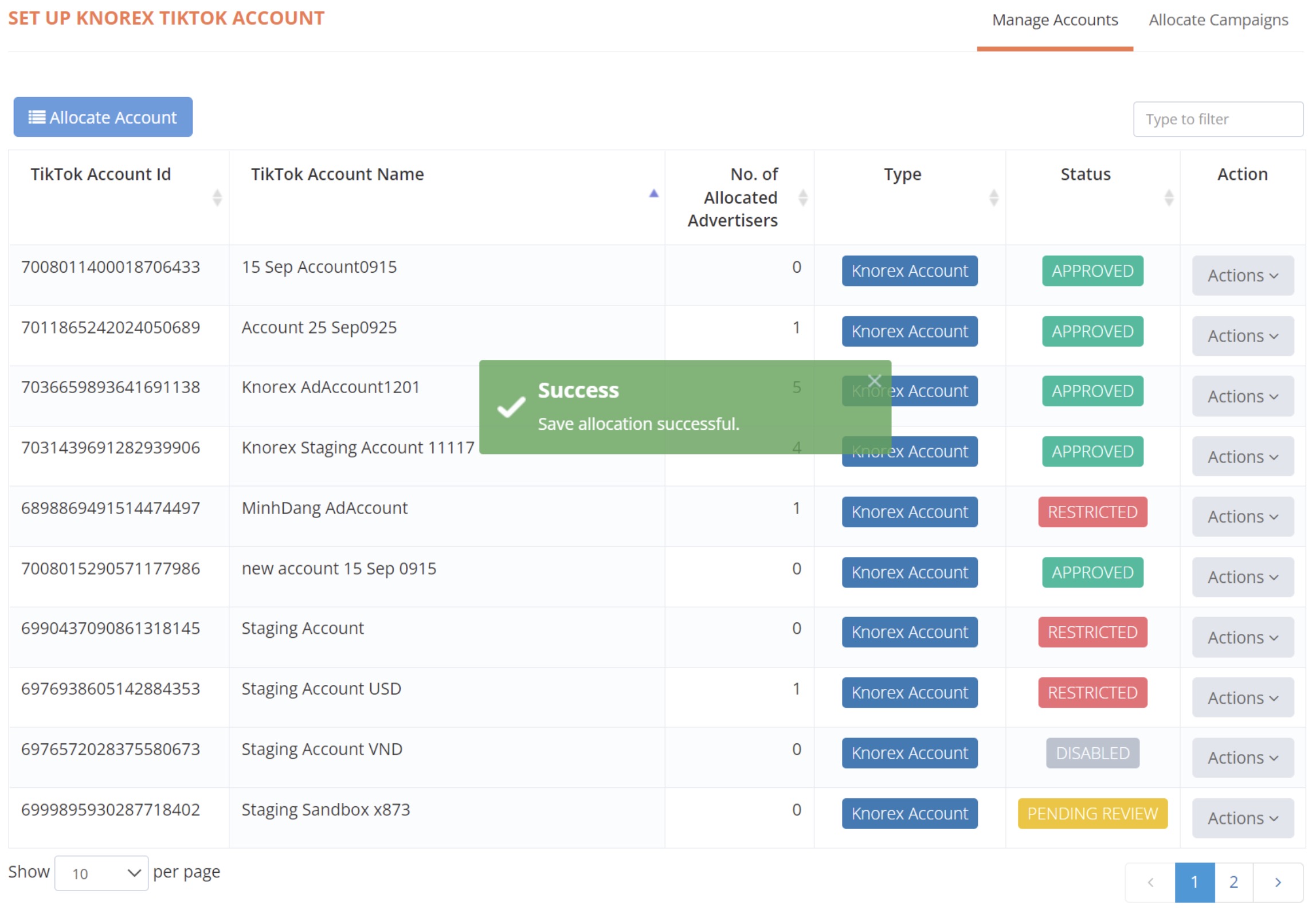Click Knorex Account badge for MinhDang AdAccount

click(910, 512)
